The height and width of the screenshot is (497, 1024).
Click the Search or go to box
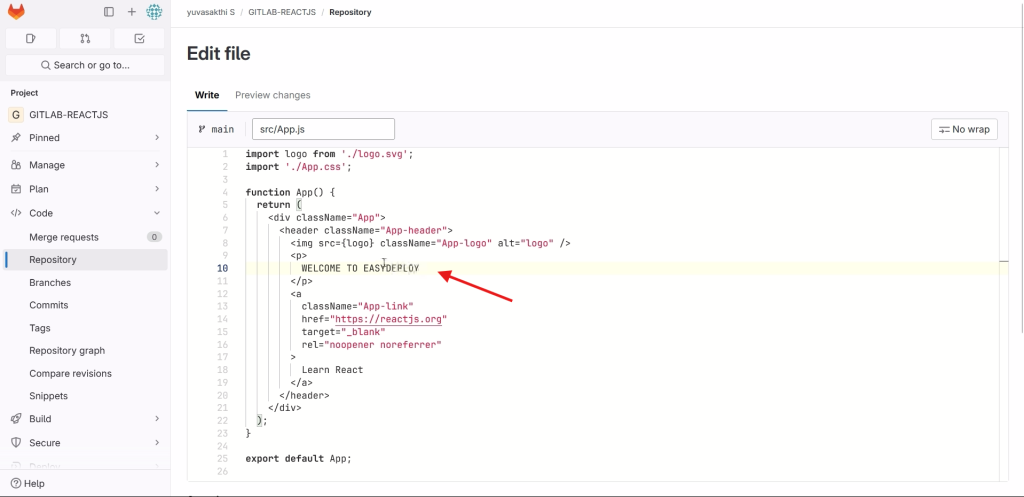[x=85, y=65]
